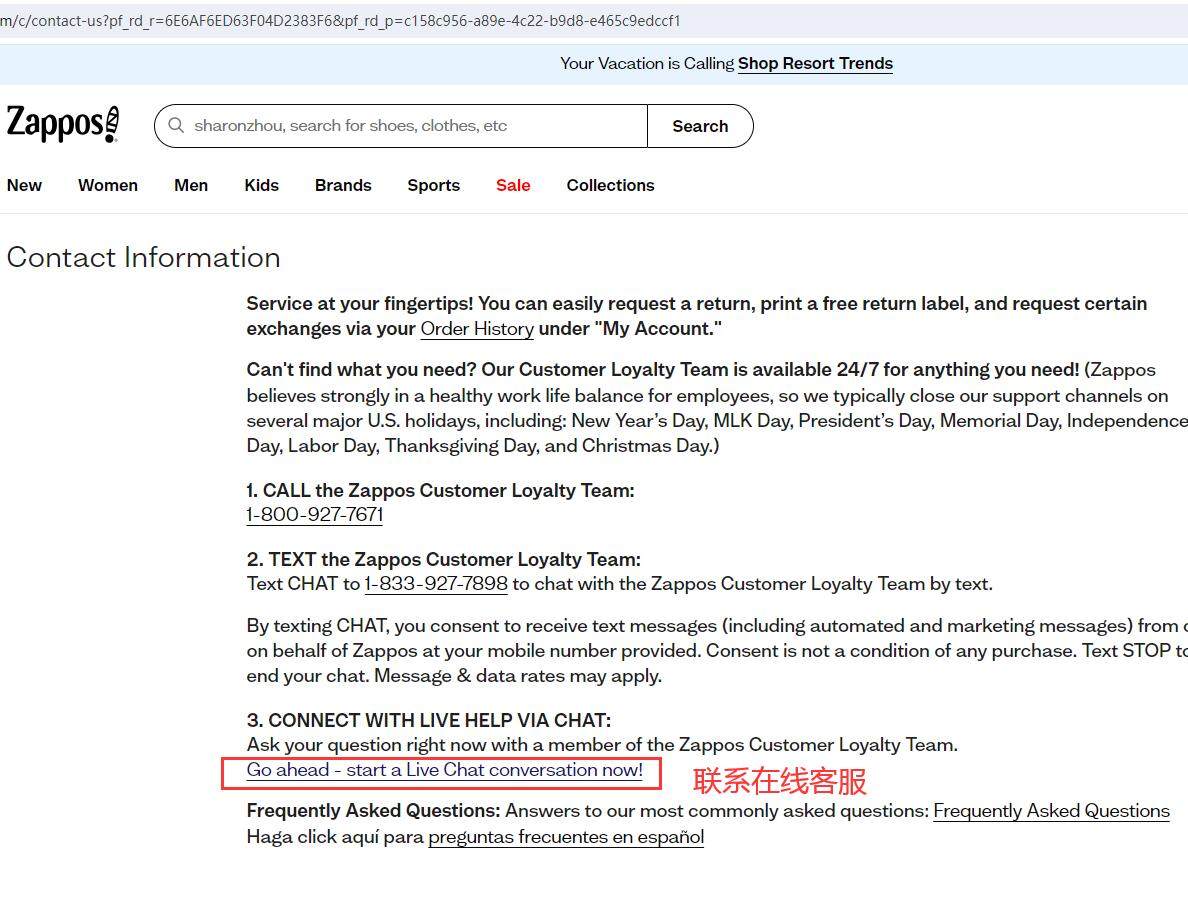Click the browser address bar URL

tap(340, 20)
